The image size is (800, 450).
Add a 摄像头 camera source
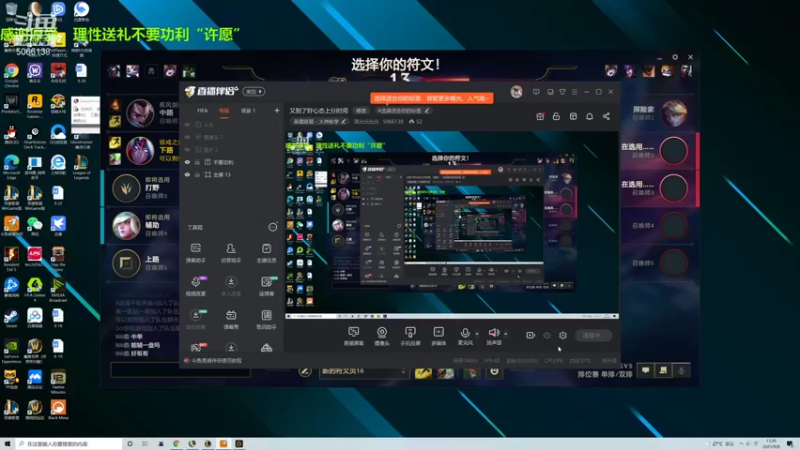tap(382, 336)
